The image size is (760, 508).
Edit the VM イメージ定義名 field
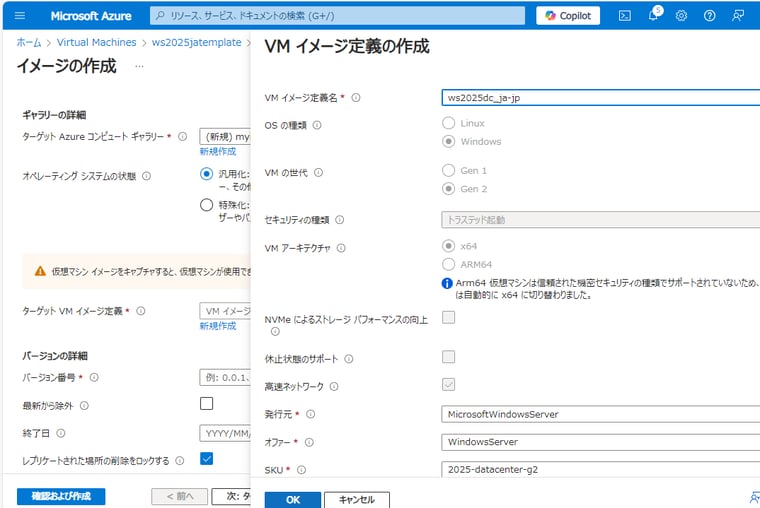601,97
